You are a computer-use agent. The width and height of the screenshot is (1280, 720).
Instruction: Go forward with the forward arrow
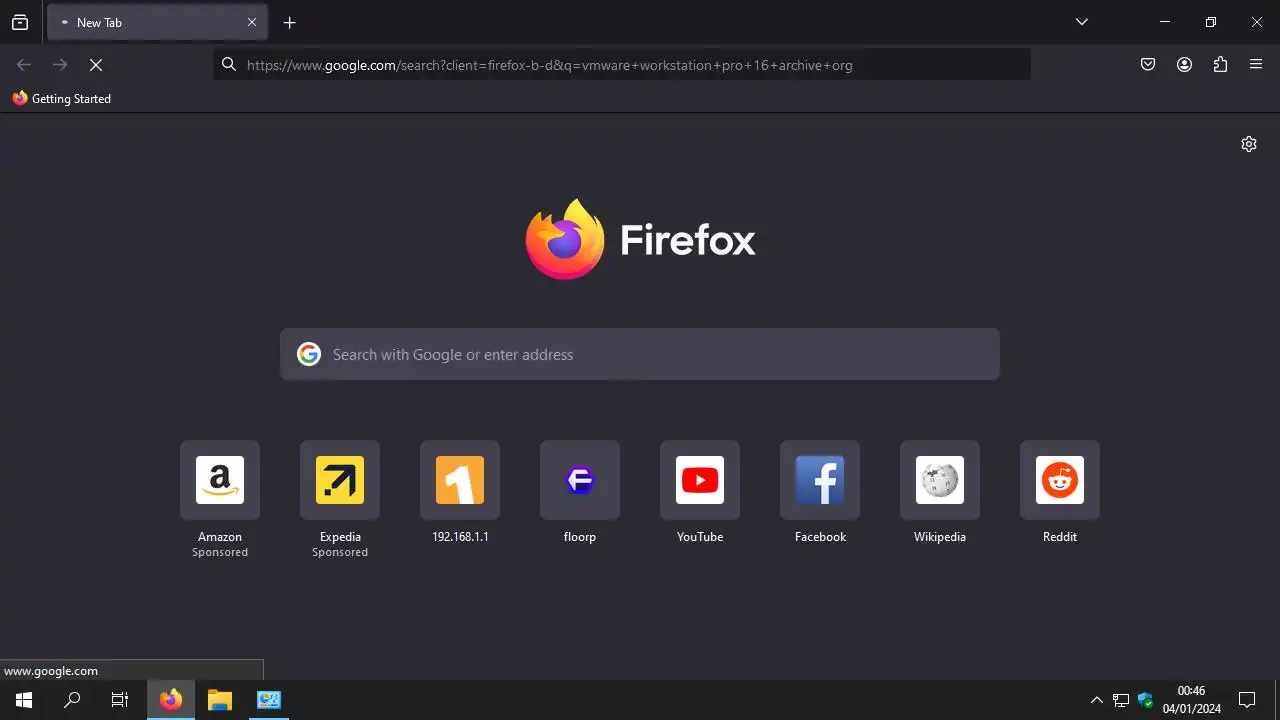point(60,65)
